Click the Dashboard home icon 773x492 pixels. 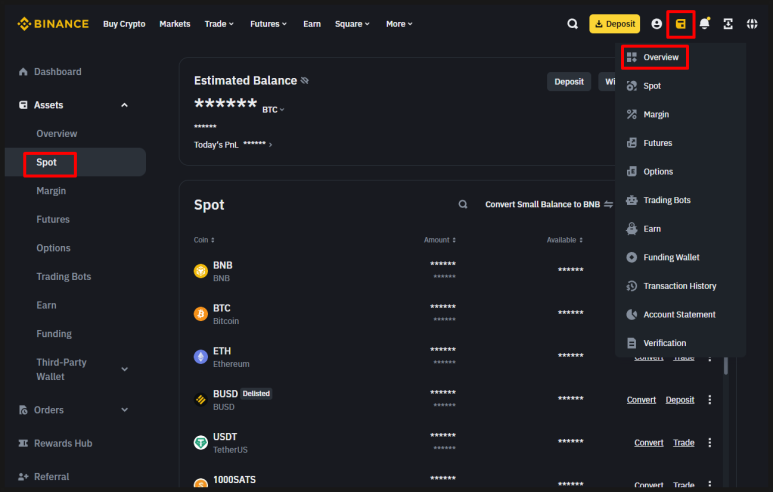(x=23, y=71)
